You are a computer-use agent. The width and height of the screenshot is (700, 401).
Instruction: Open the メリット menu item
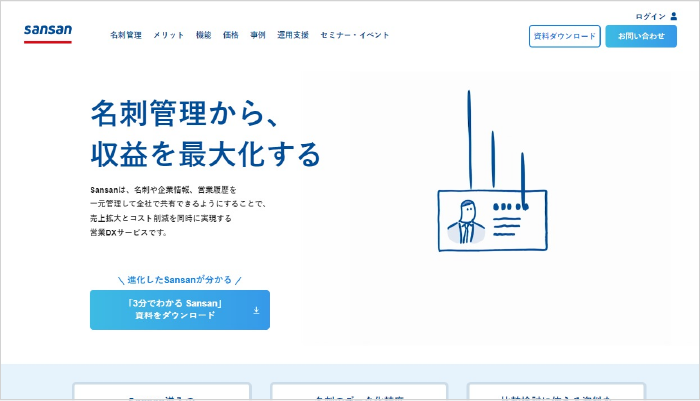click(168, 35)
